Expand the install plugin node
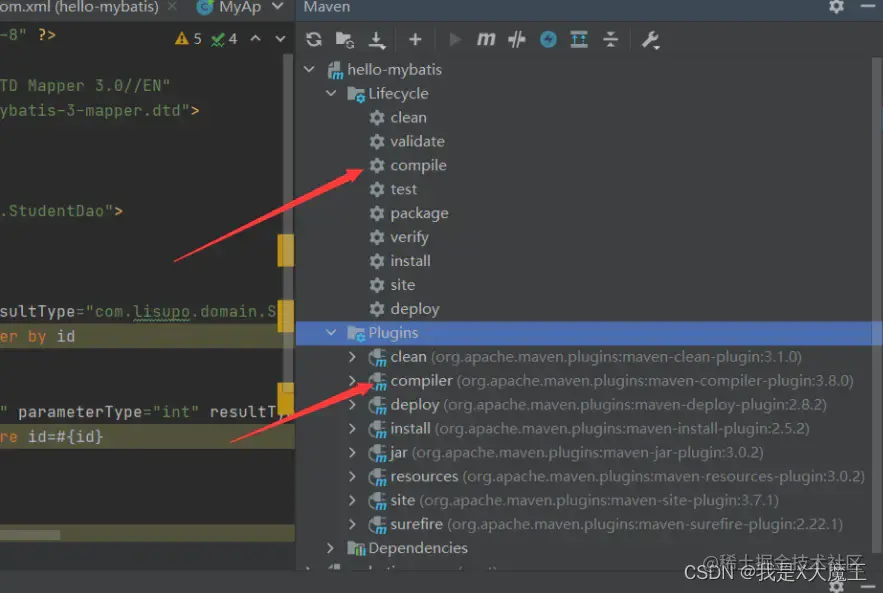883x593 pixels. tap(352, 429)
